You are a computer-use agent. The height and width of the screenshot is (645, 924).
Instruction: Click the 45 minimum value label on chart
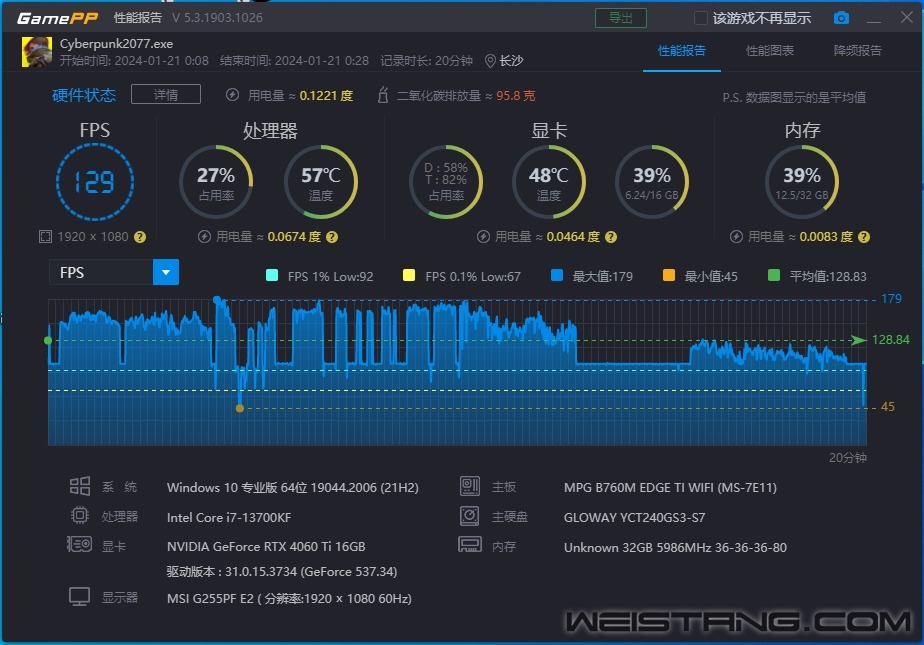coord(887,406)
